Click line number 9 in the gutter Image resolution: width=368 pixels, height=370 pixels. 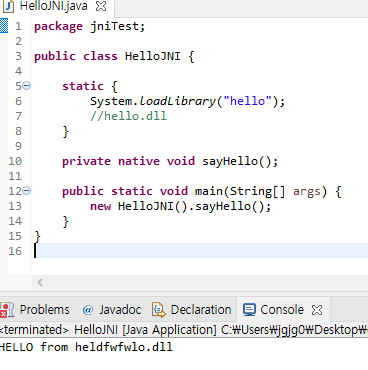(18, 146)
